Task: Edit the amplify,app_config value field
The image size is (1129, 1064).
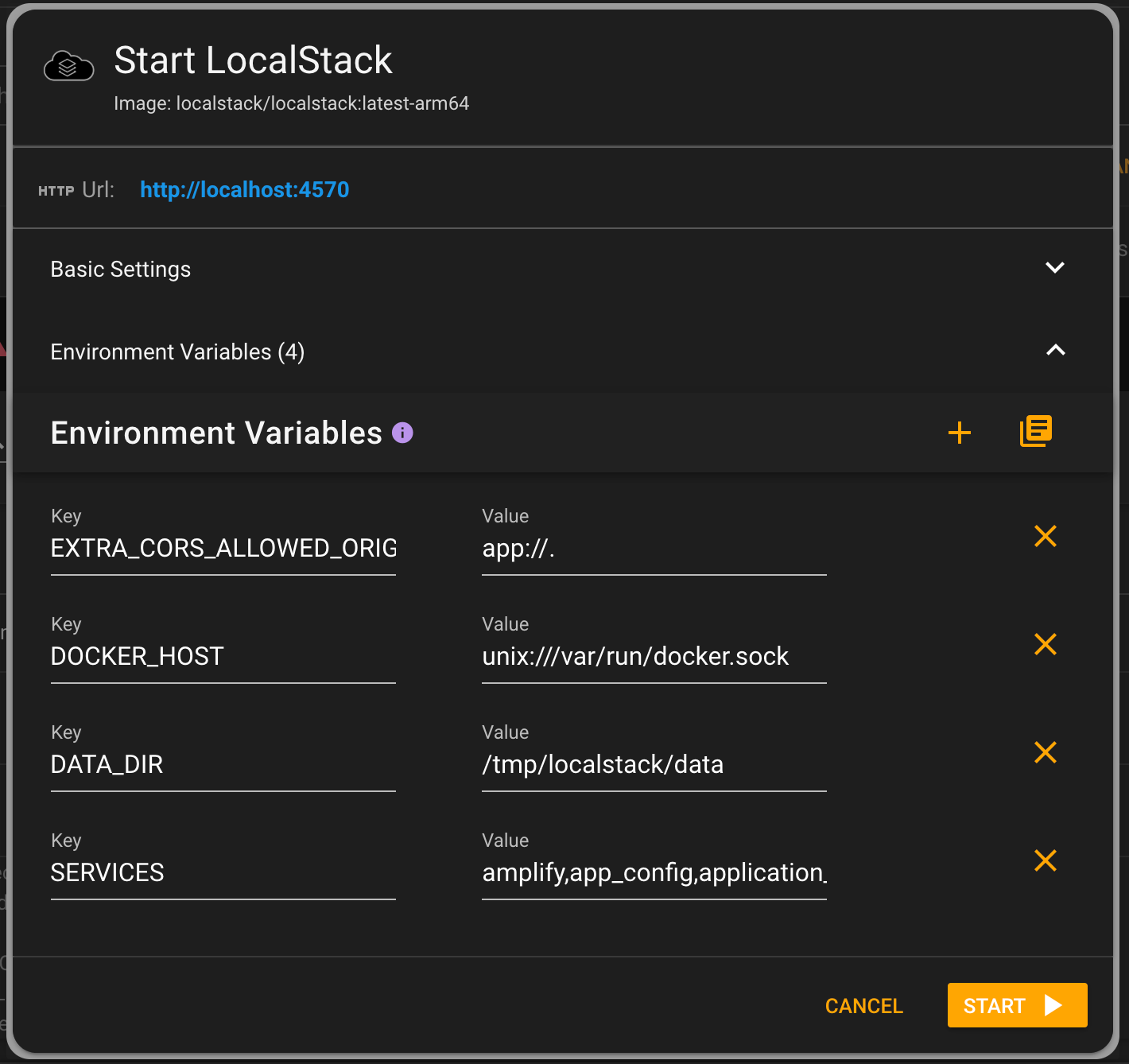Action: click(x=654, y=873)
